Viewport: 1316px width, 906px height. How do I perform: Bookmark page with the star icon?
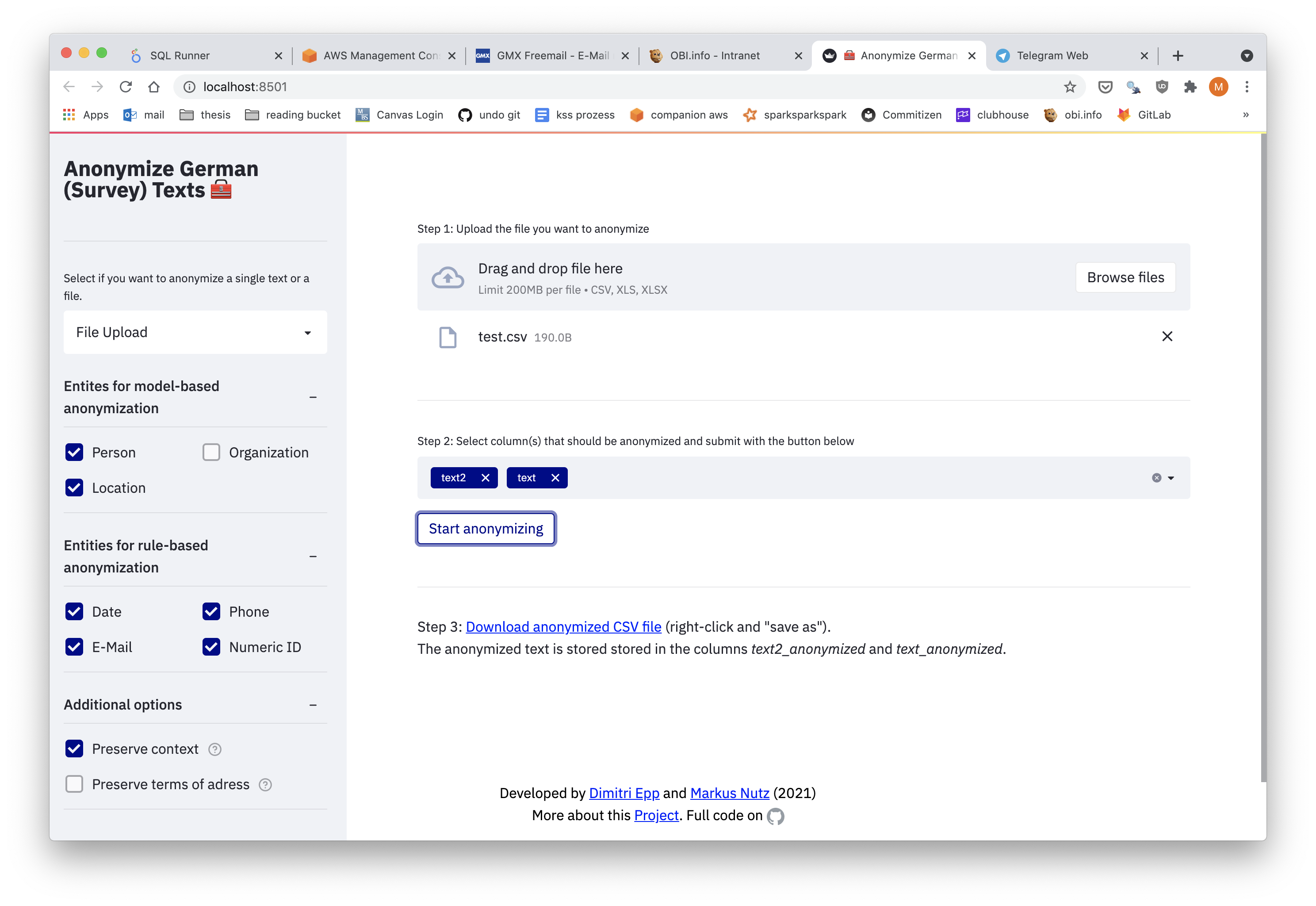(1070, 87)
